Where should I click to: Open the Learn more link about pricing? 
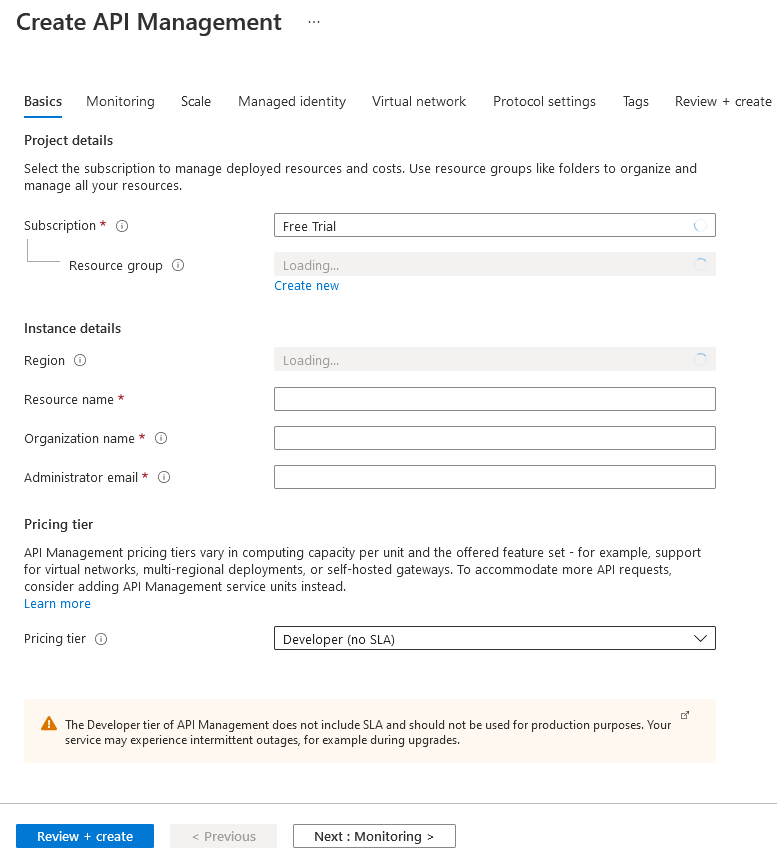[x=57, y=603]
